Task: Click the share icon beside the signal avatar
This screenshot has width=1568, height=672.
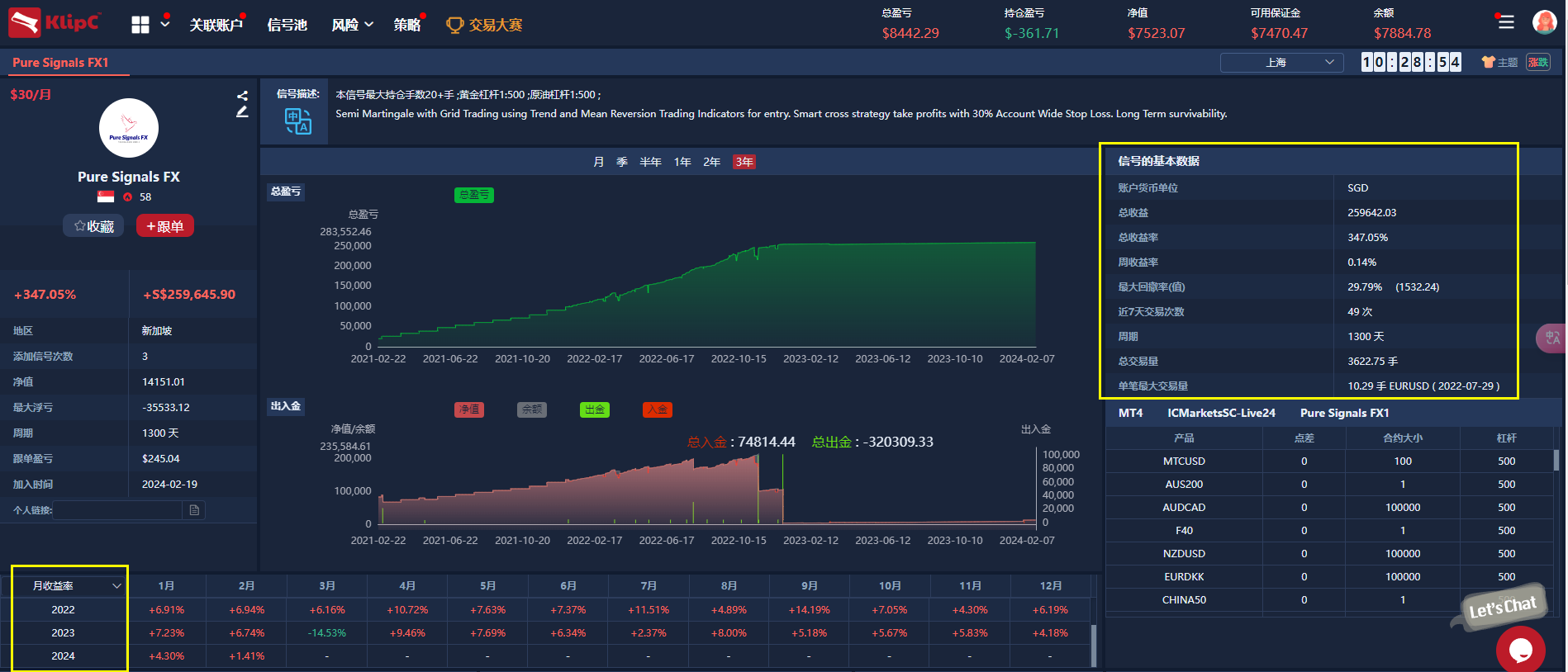Action: [x=242, y=96]
